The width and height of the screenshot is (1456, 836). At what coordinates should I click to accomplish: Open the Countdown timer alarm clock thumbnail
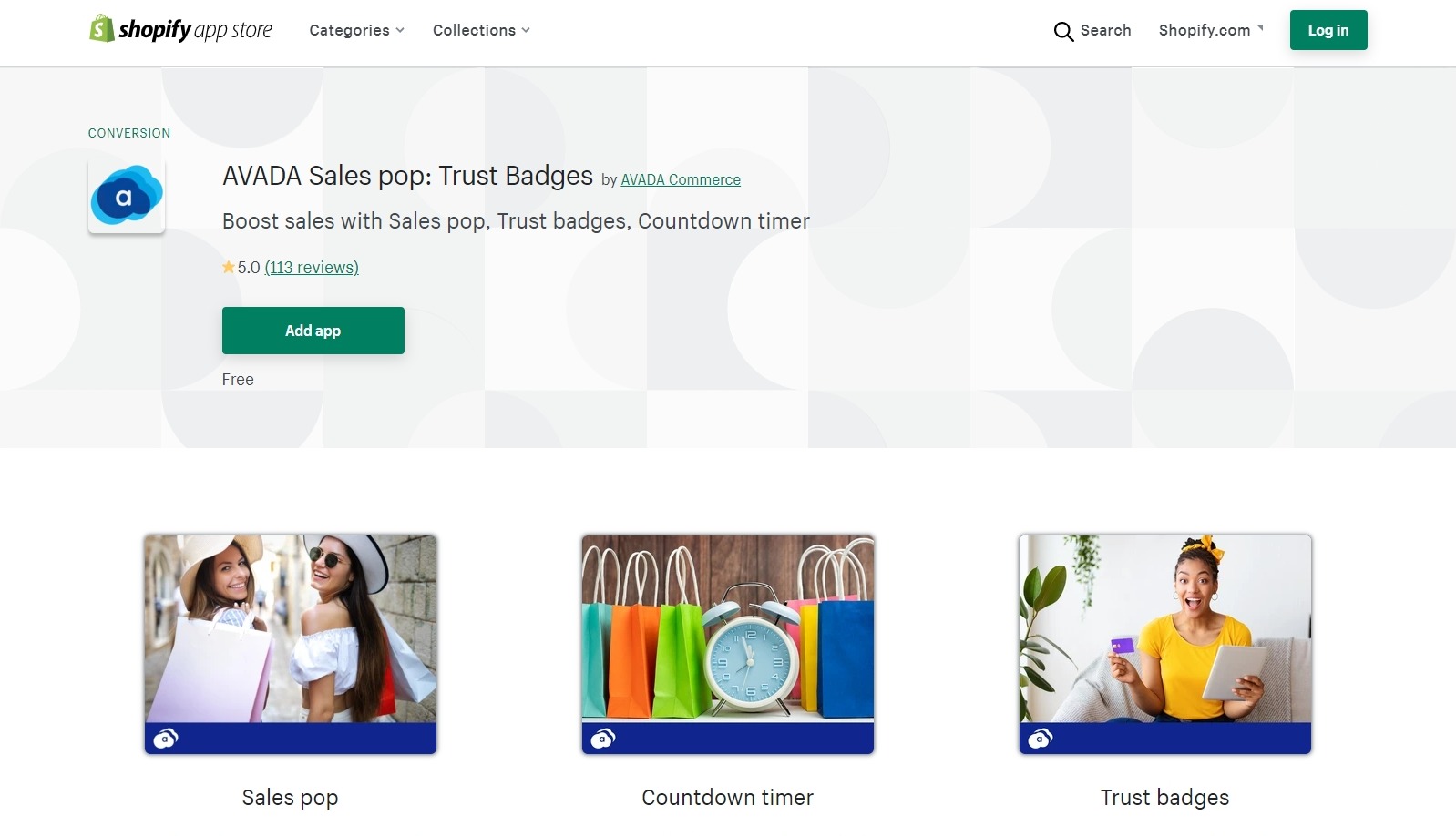click(x=728, y=628)
